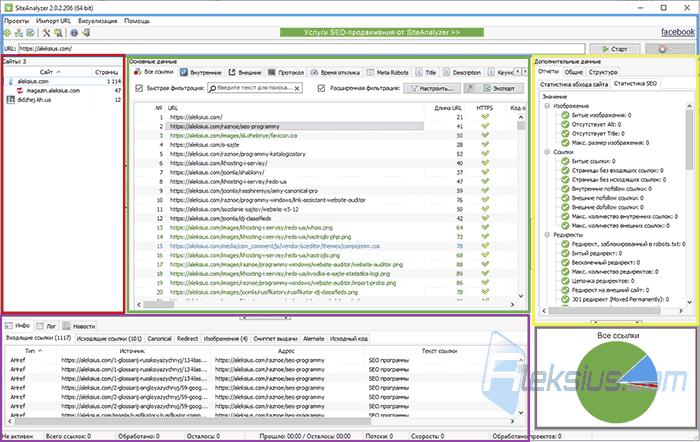Focus the URL address input field

(301, 49)
